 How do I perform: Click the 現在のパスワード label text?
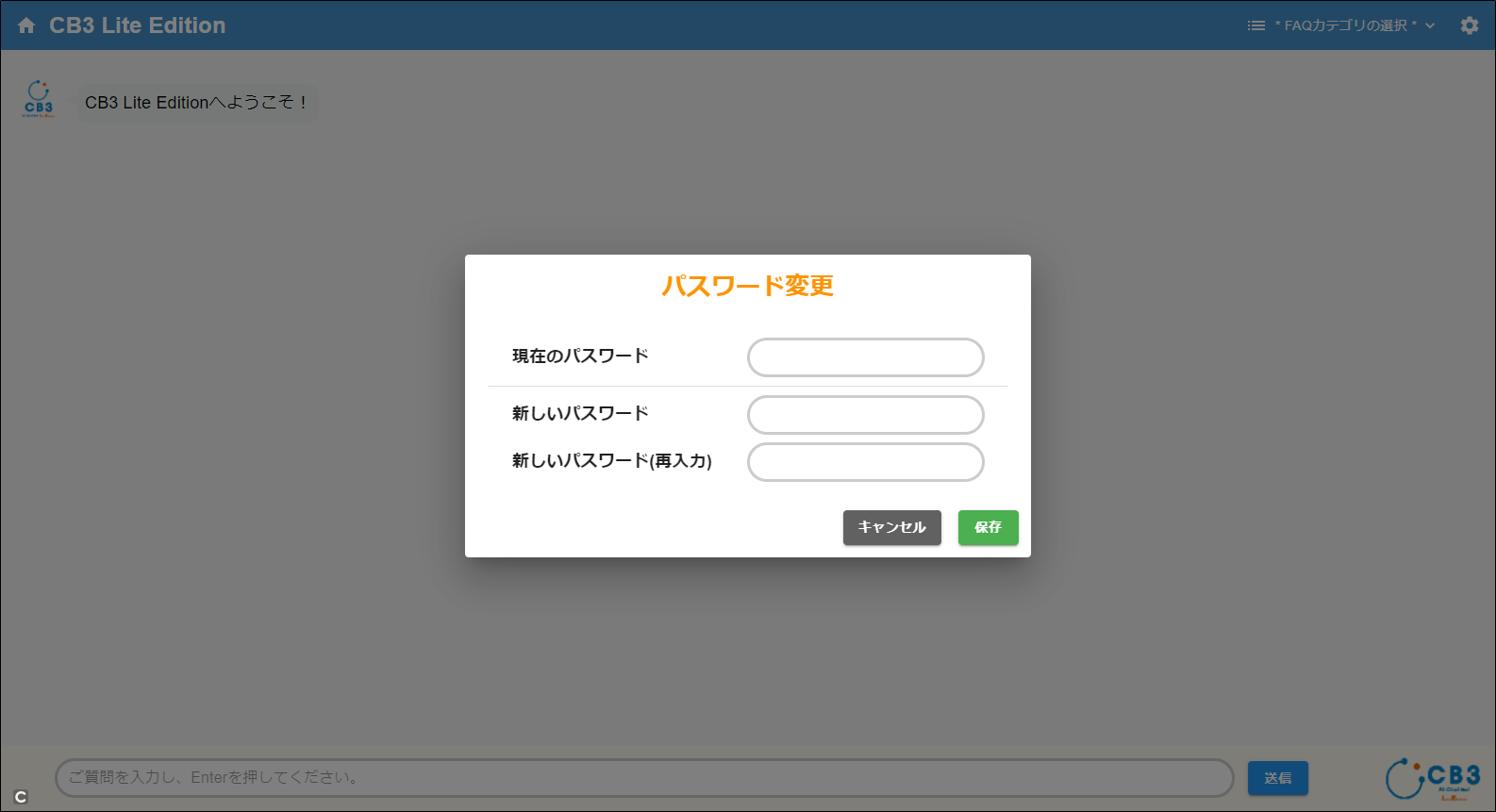click(580, 356)
